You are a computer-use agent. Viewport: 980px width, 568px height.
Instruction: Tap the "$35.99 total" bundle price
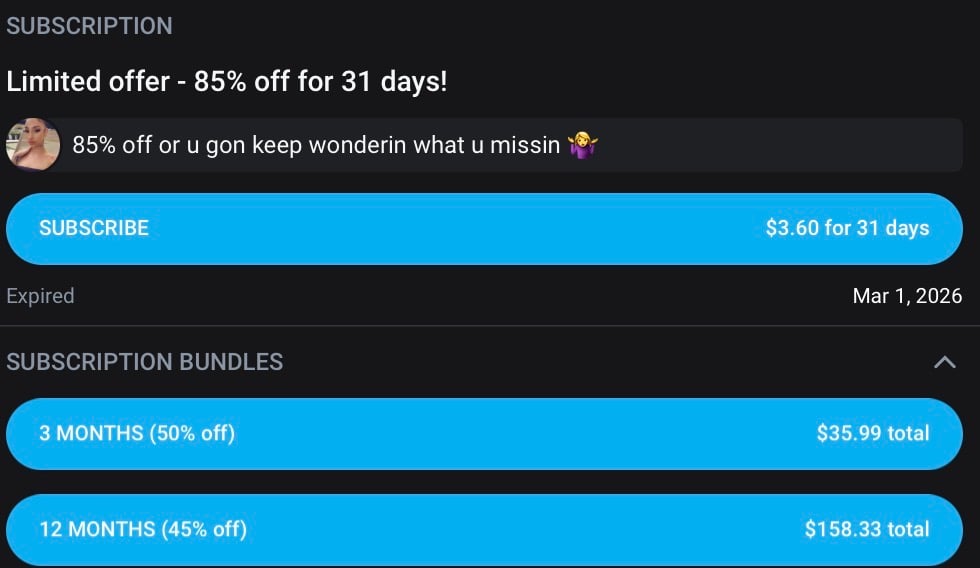click(x=872, y=433)
